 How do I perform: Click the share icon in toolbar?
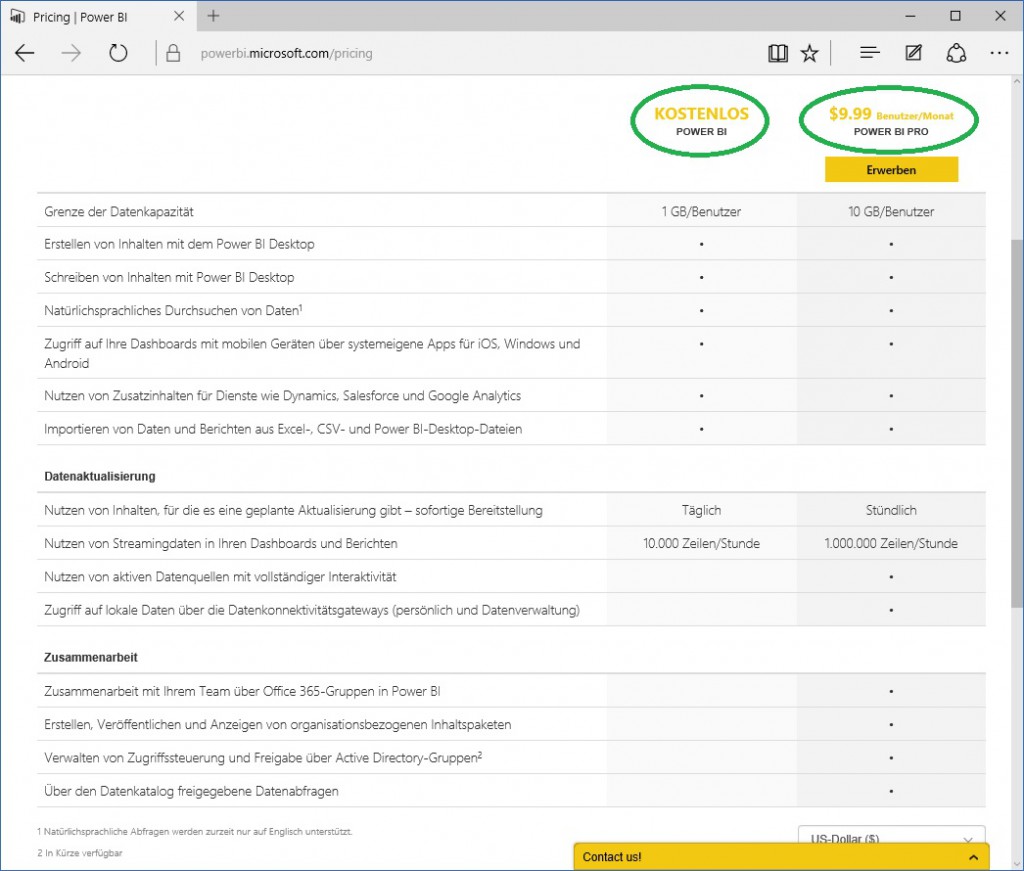pyautogui.click(x=957, y=53)
